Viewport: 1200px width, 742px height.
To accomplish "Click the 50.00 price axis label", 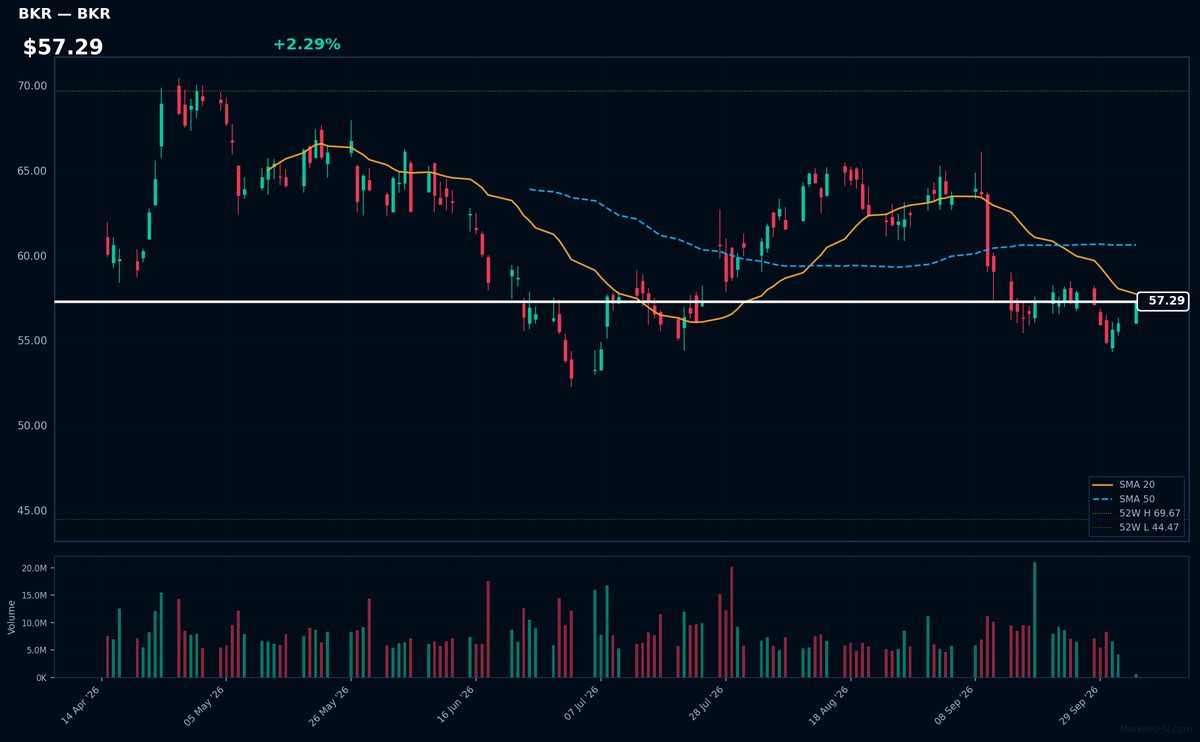I will [x=32, y=426].
